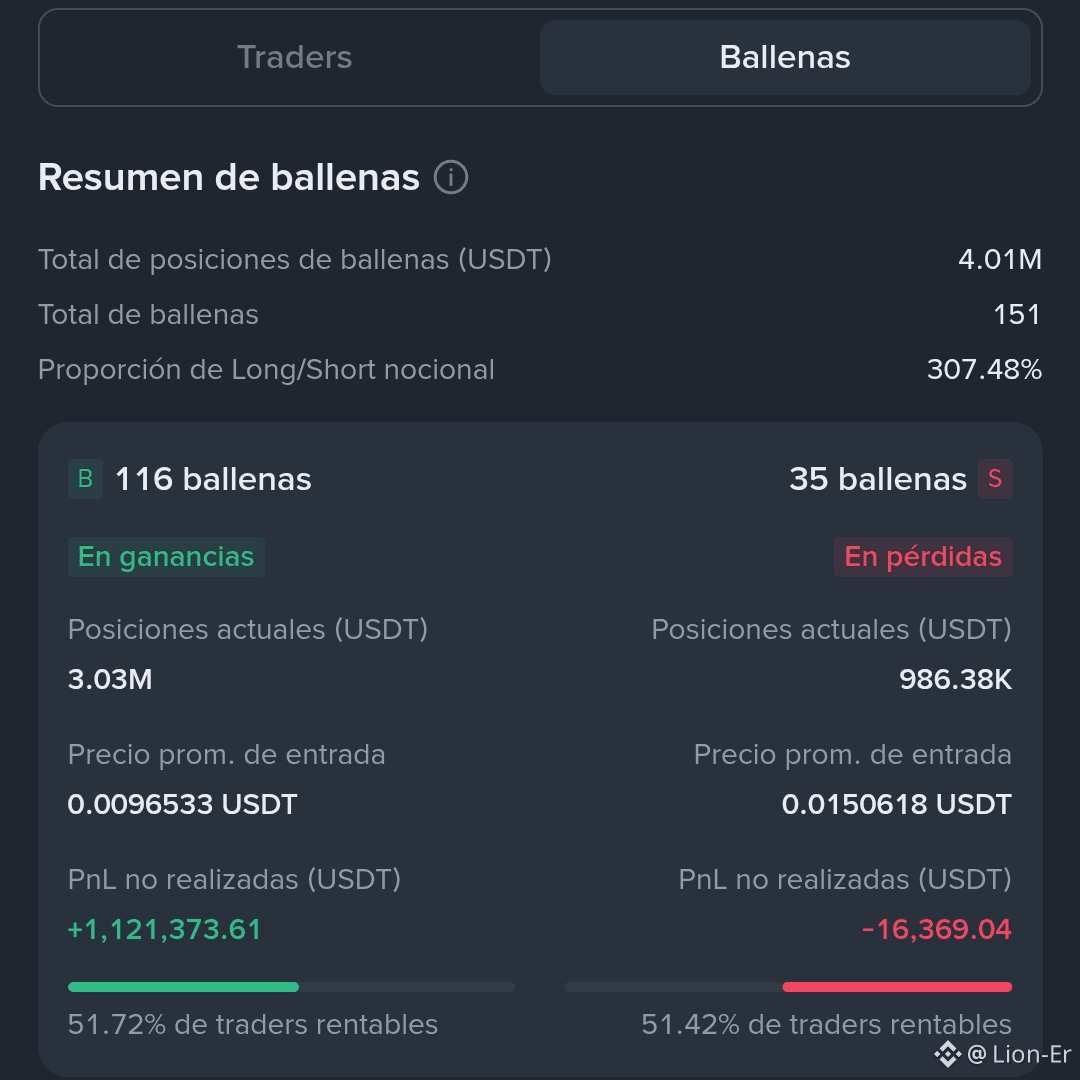Viewport: 1080px width, 1080px height.
Task: Click the Binance logo watermark icon
Action: click(x=948, y=1054)
